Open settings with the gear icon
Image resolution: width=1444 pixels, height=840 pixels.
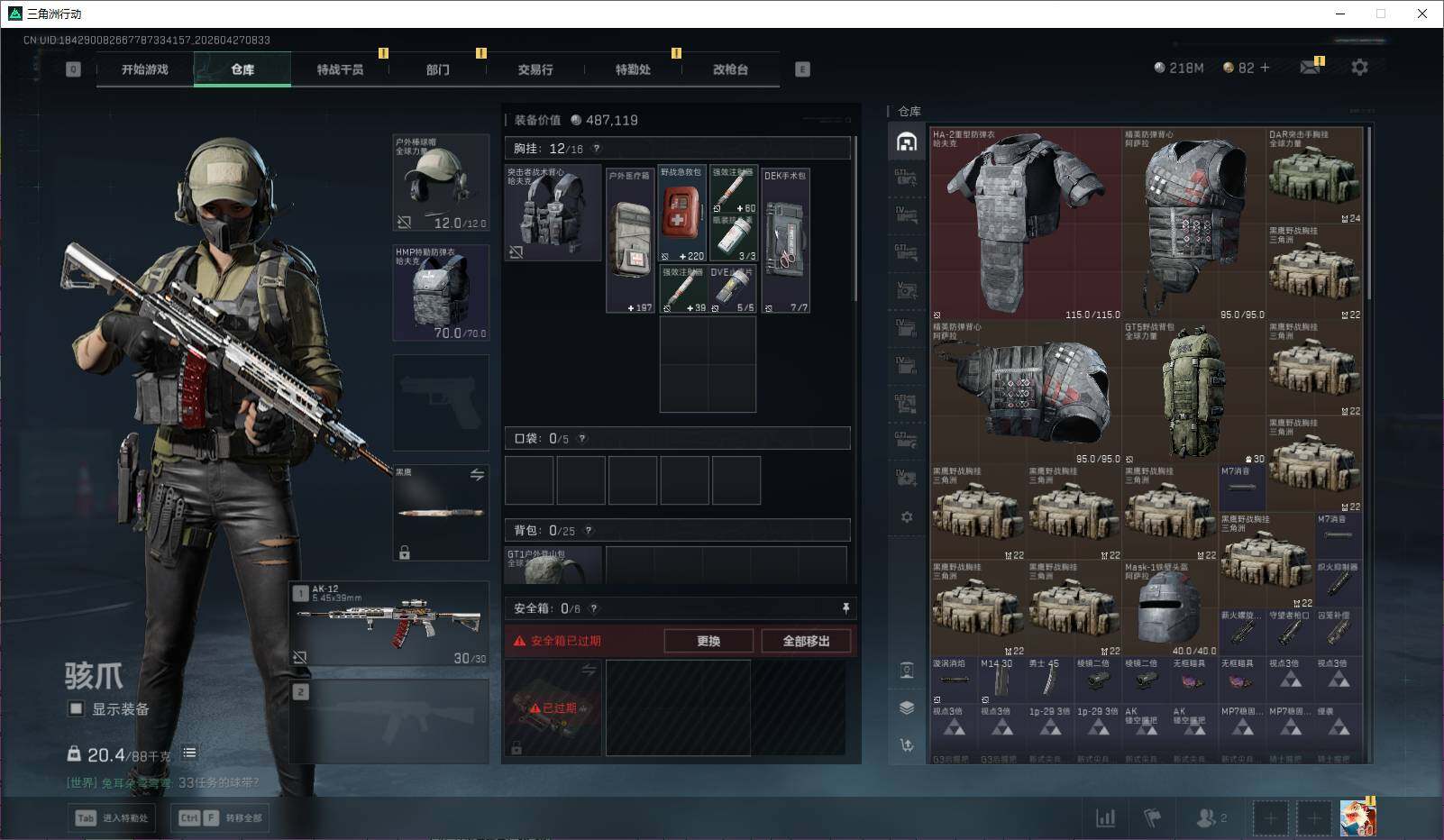point(1359,68)
